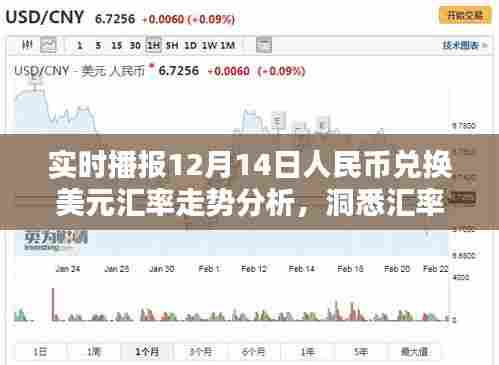Switch to candlestick chart type icon
This screenshot has height=365, width=499.
click(x=27, y=45)
